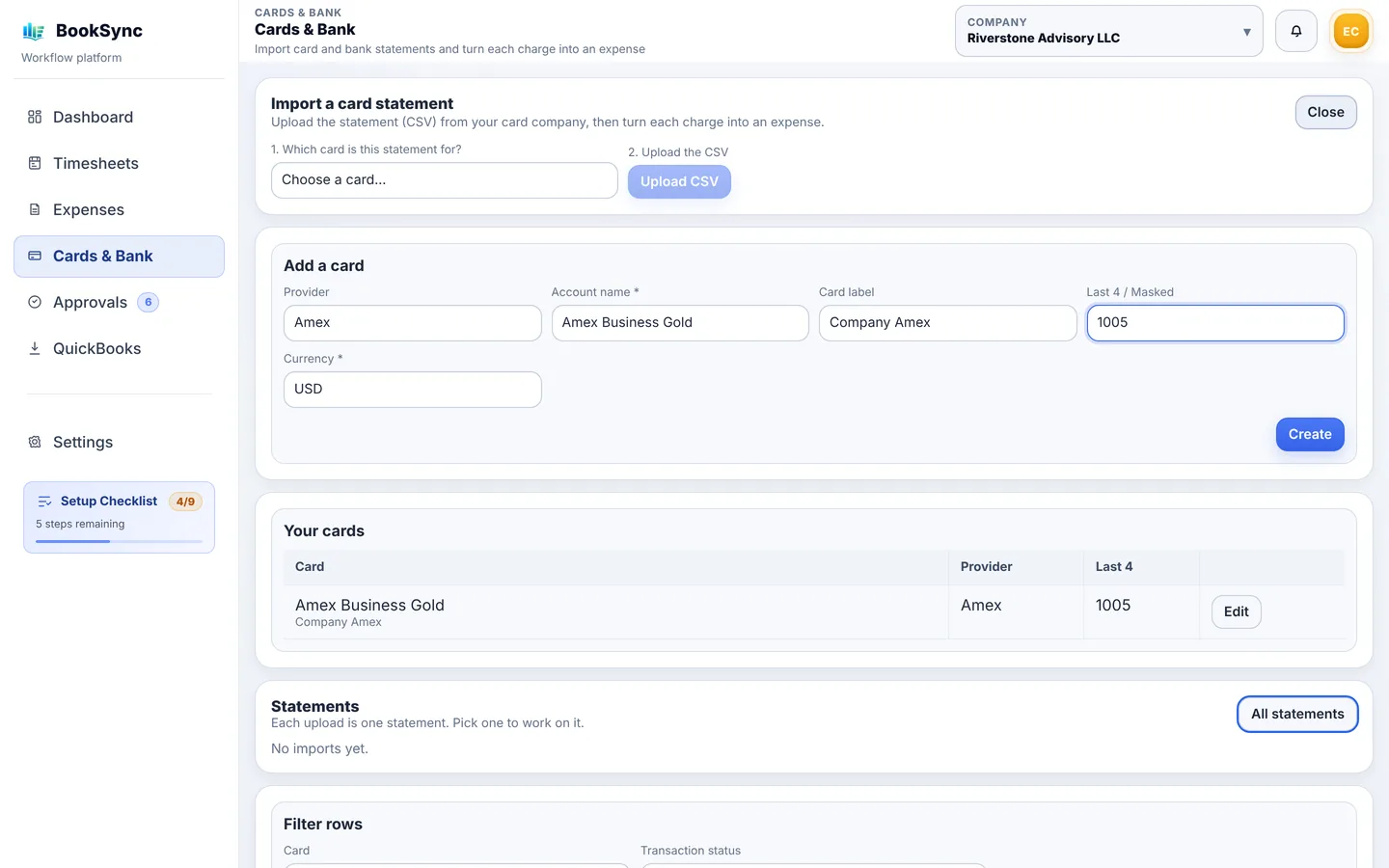Screen dimensions: 1389x868
Task: Edit the Amex Business Gold card
Action: coord(1236,611)
